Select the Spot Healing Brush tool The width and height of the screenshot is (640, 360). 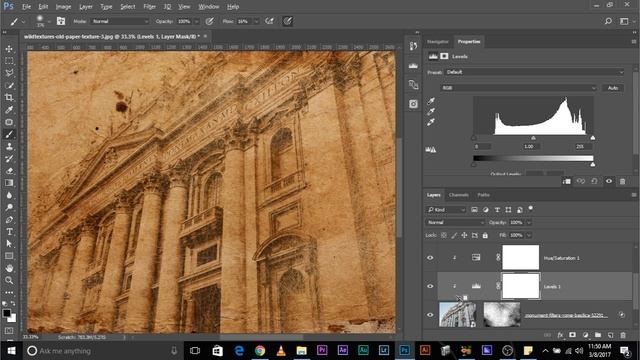[9, 122]
